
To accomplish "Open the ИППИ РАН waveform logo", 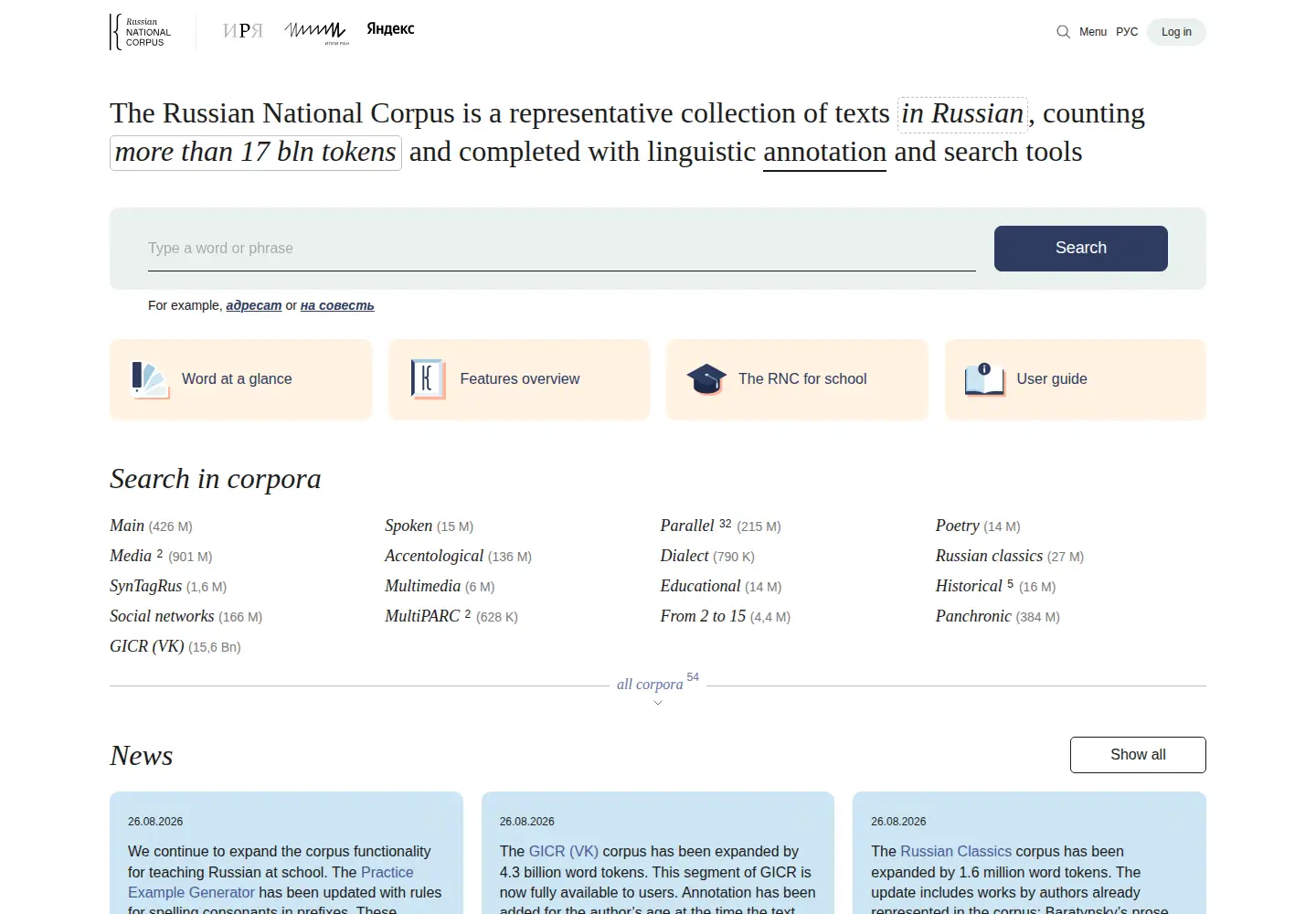I will click(316, 33).
